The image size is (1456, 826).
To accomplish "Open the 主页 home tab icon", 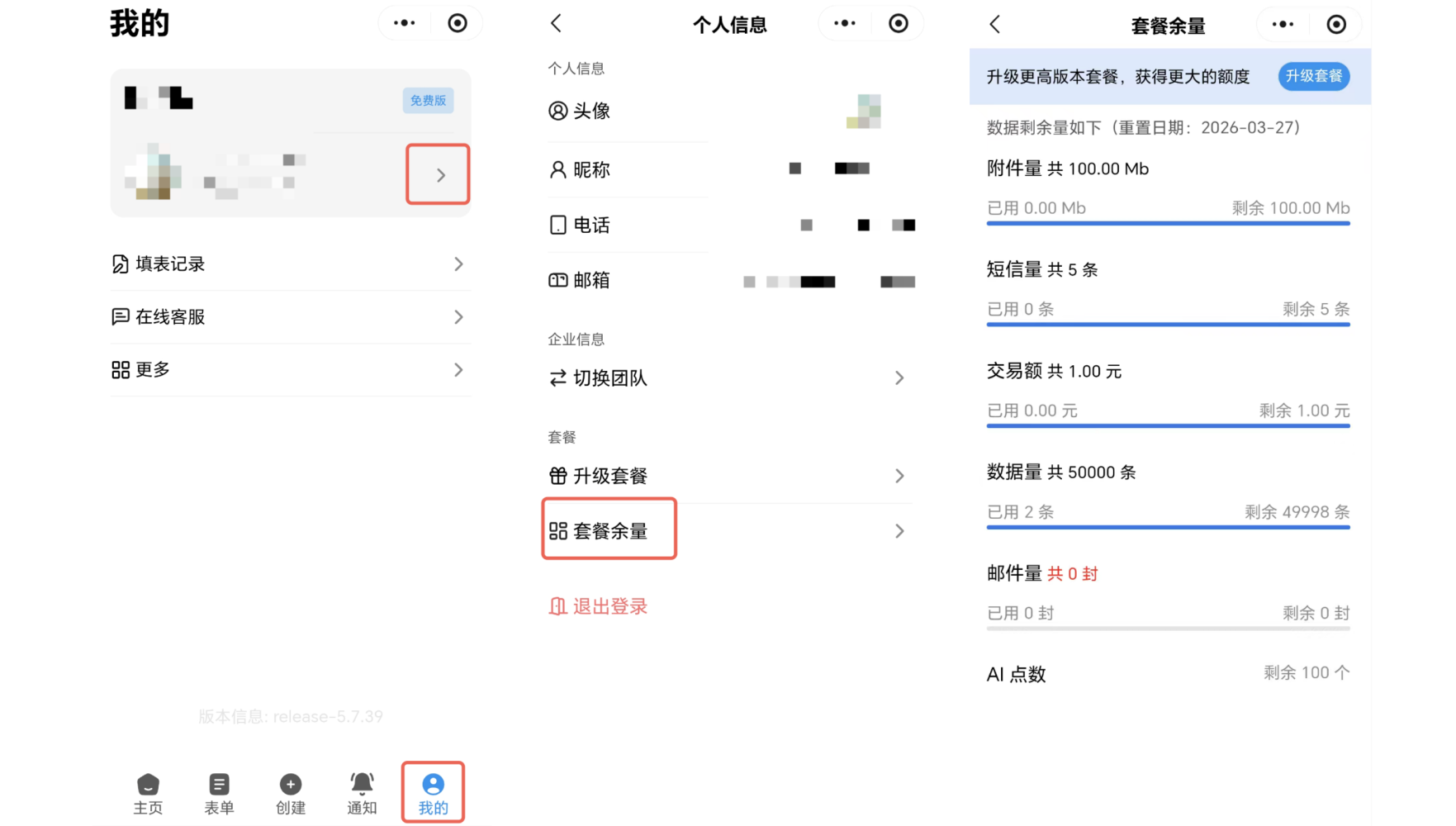I will (x=148, y=785).
